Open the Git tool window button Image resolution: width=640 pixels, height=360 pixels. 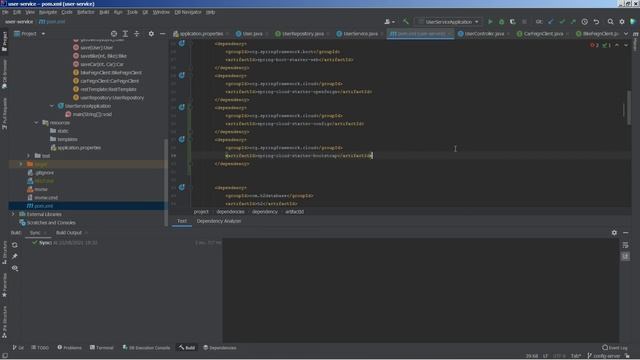18,348
